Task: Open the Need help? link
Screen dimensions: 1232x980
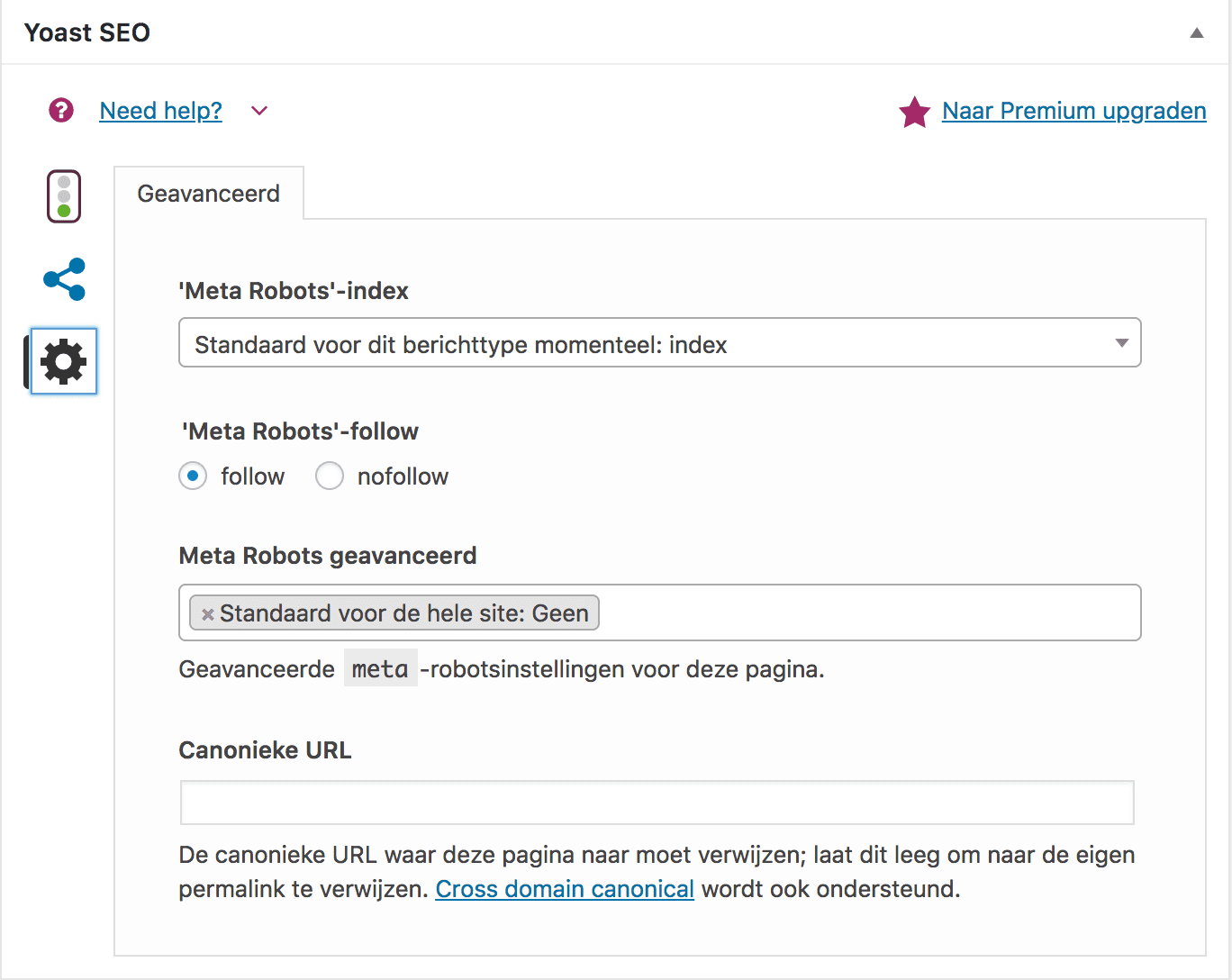Action: pyautogui.click(x=160, y=111)
